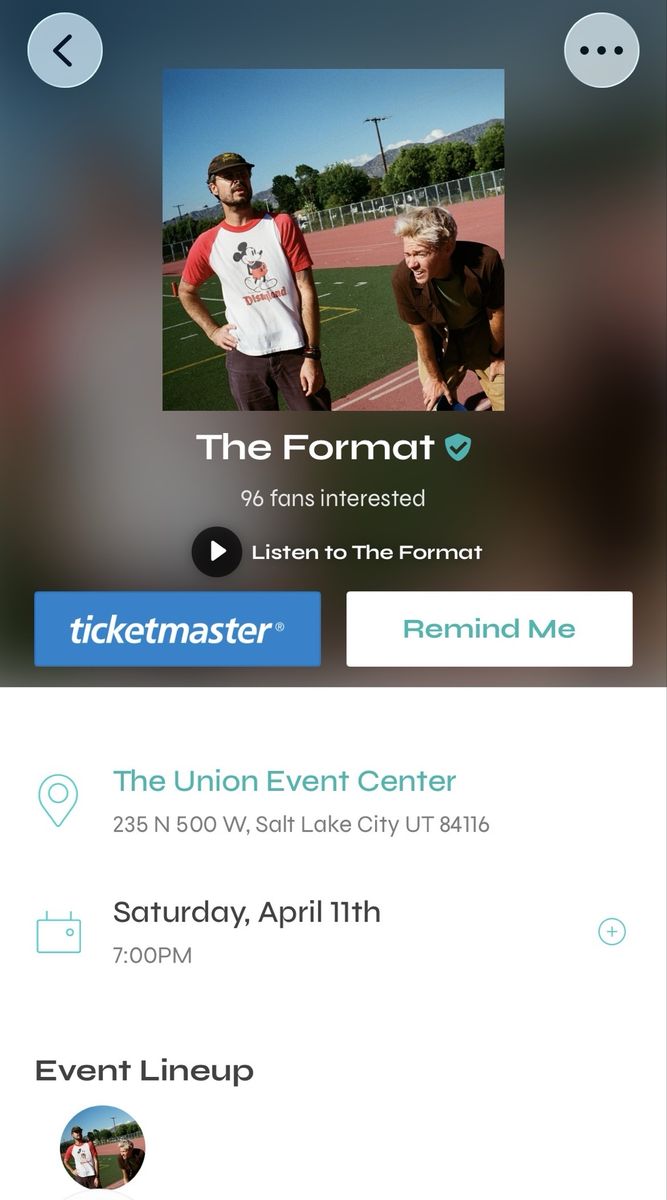Open The Format artist name heading
Image resolution: width=667 pixels, height=1200 pixels.
(313, 447)
